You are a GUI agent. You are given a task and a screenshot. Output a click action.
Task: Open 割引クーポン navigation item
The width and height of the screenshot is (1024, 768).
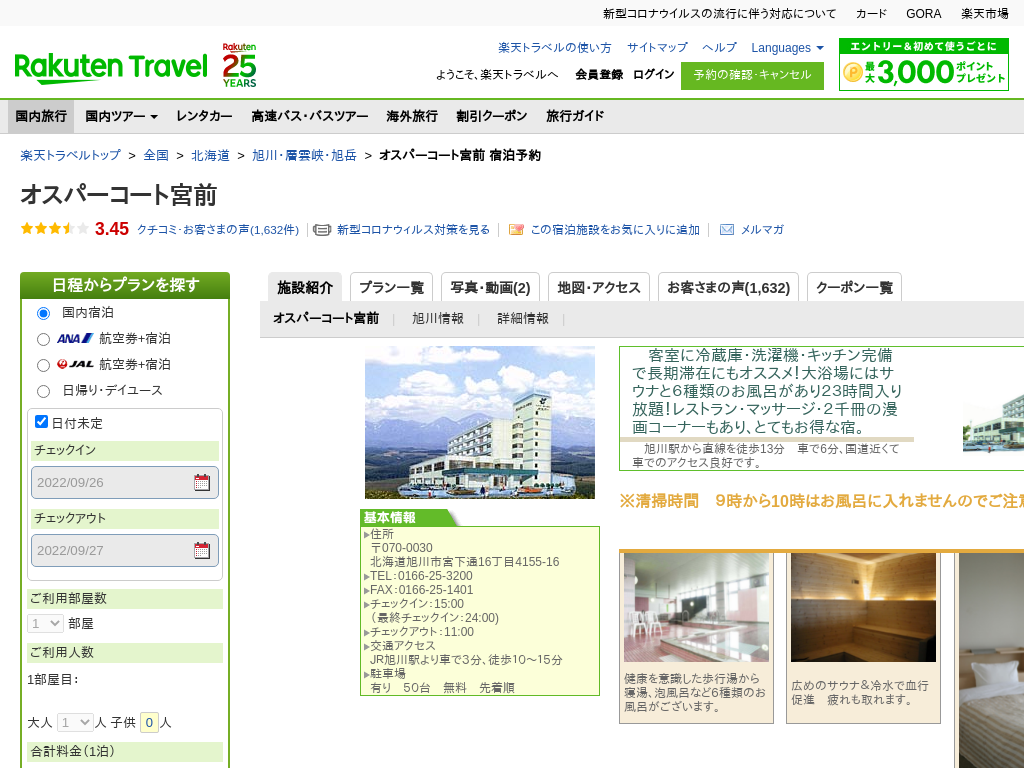click(492, 116)
